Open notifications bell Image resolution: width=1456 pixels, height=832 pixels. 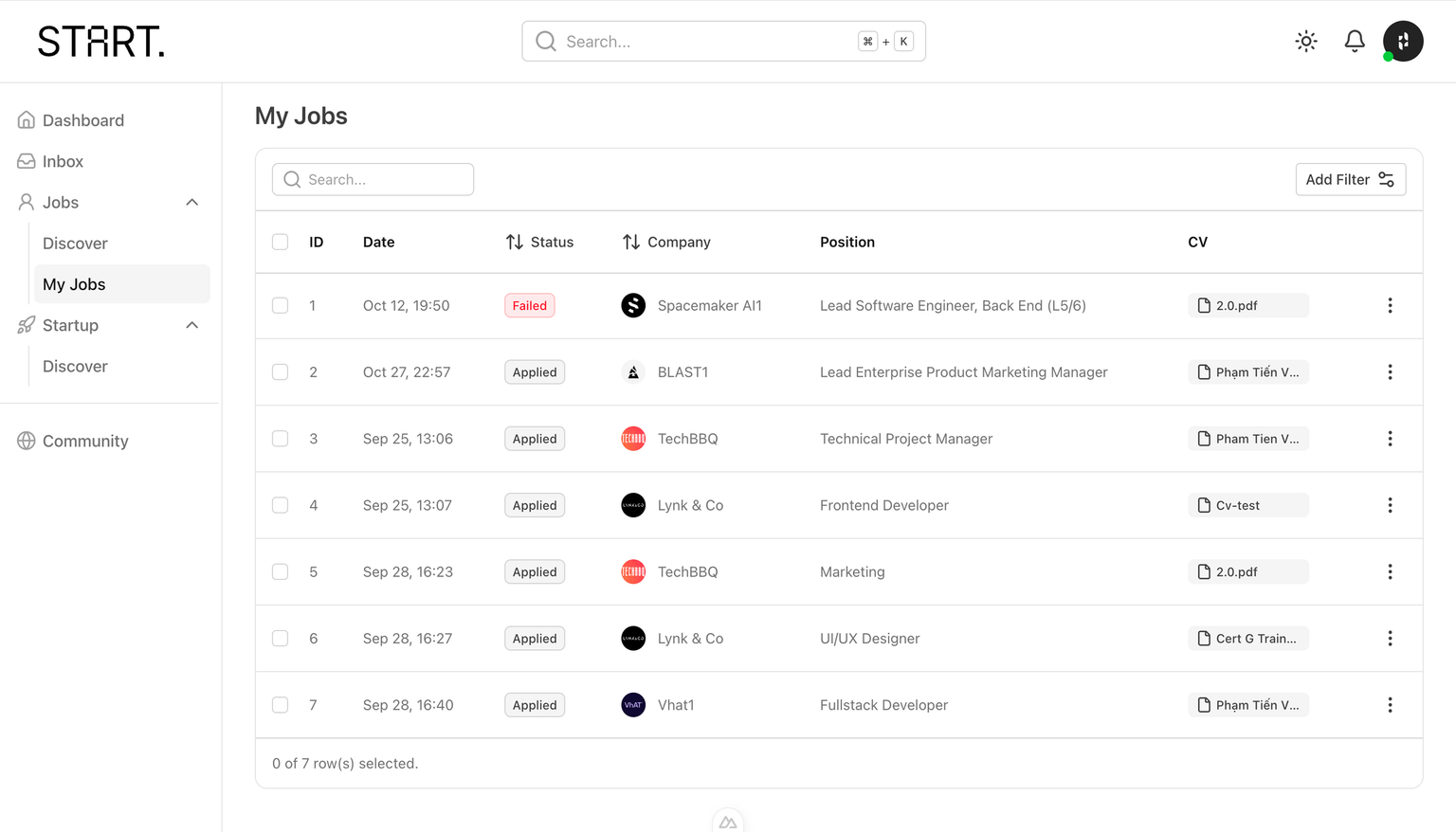pos(1355,42)
